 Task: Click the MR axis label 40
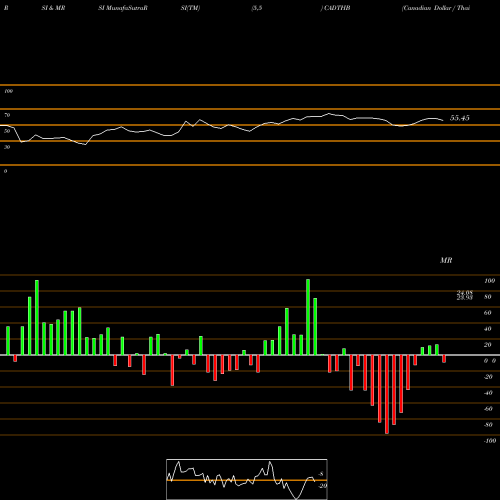coord(488,329)
